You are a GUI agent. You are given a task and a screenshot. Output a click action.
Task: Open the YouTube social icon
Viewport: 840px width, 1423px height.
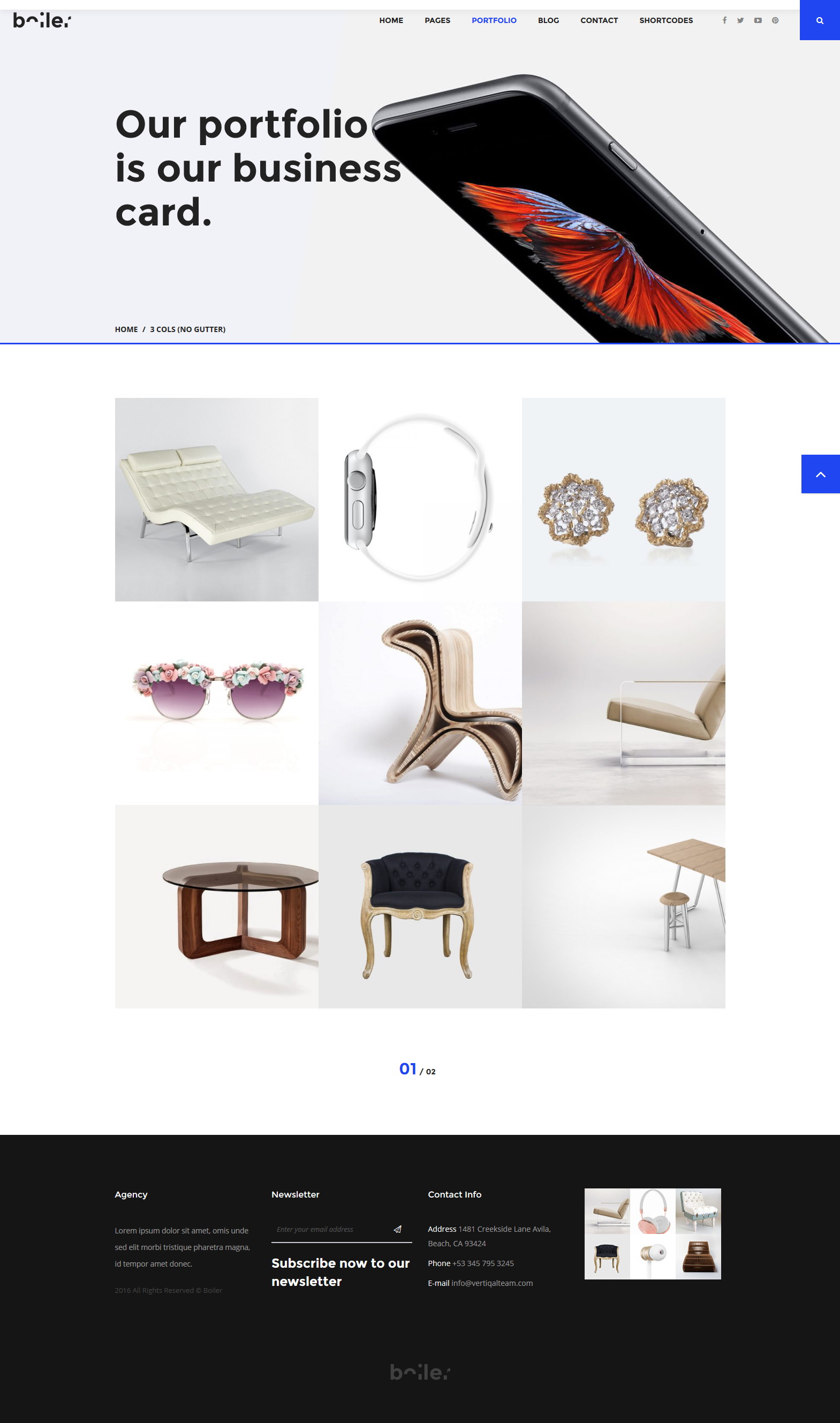758,20
